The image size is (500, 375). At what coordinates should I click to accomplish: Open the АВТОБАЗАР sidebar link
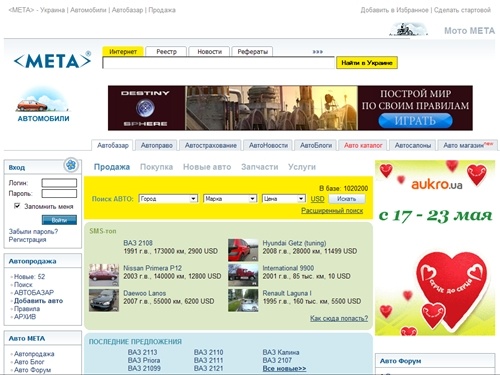pyautogui.click(x=34, y=293)
